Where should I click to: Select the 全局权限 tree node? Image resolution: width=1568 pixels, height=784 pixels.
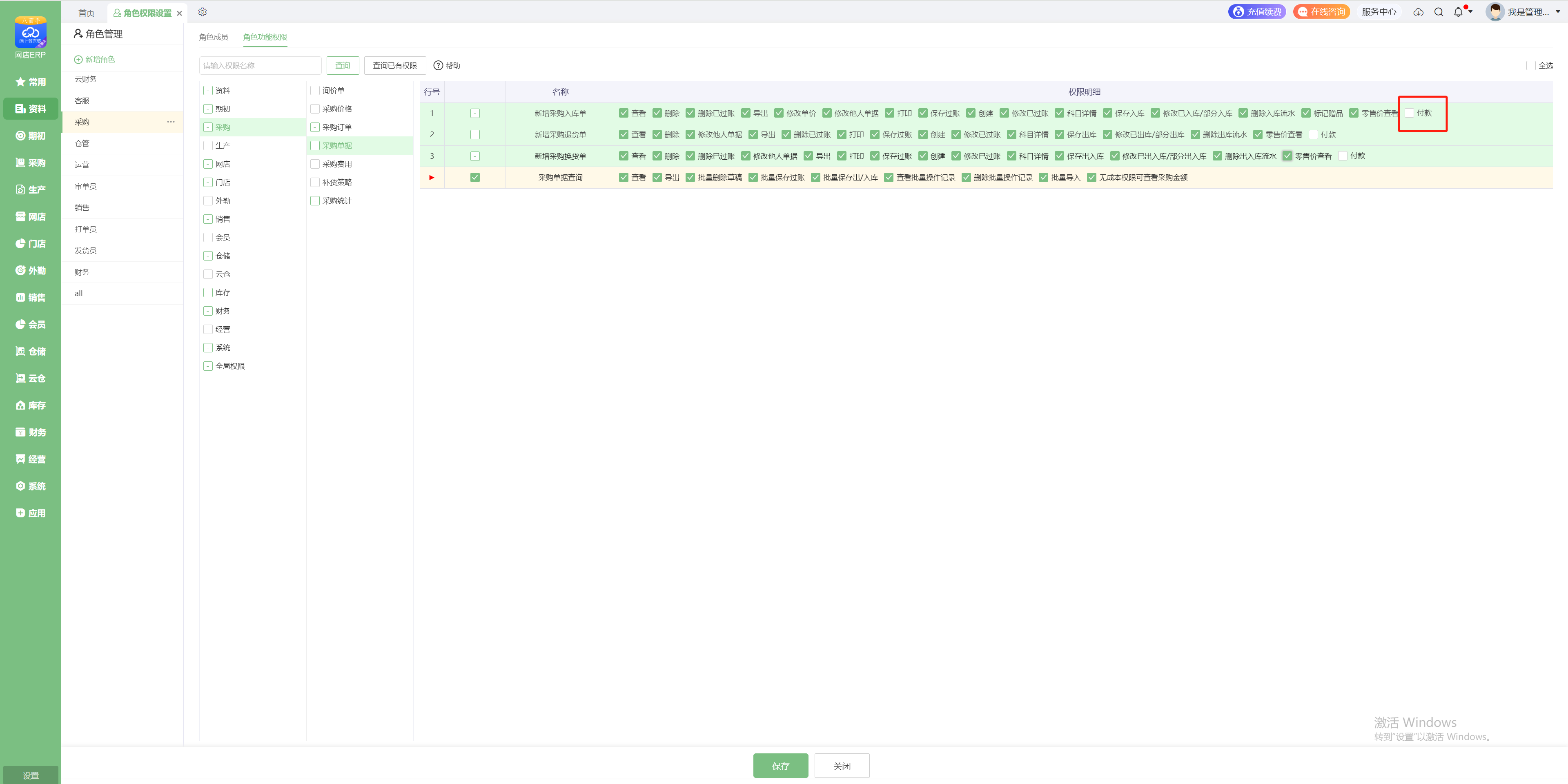click(230, 366)
